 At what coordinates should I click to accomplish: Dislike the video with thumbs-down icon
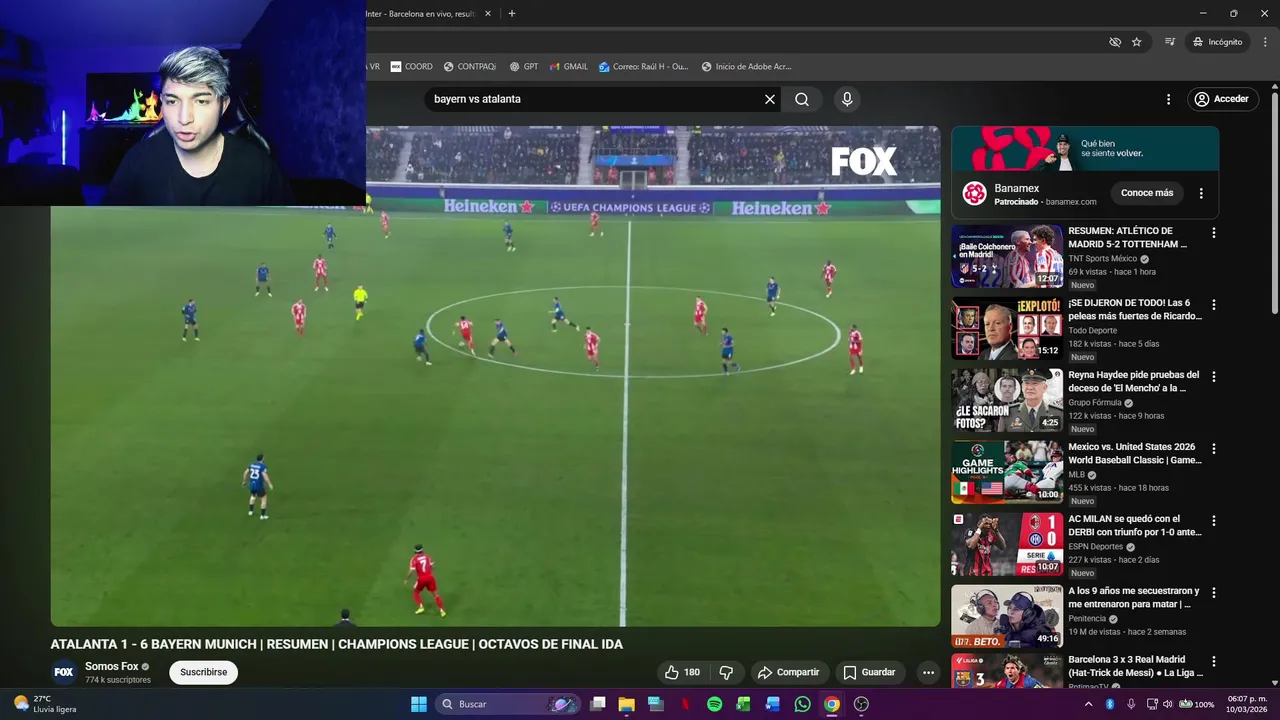[x=727, y=672]
